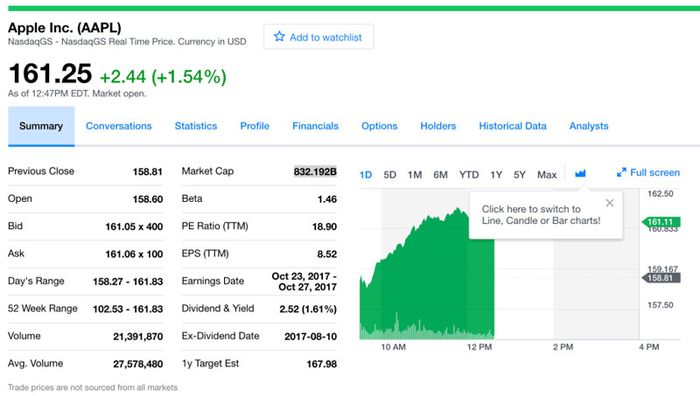Select the 1D chart range
This screenshot has height=396, width=700.
tap(366, 175)
